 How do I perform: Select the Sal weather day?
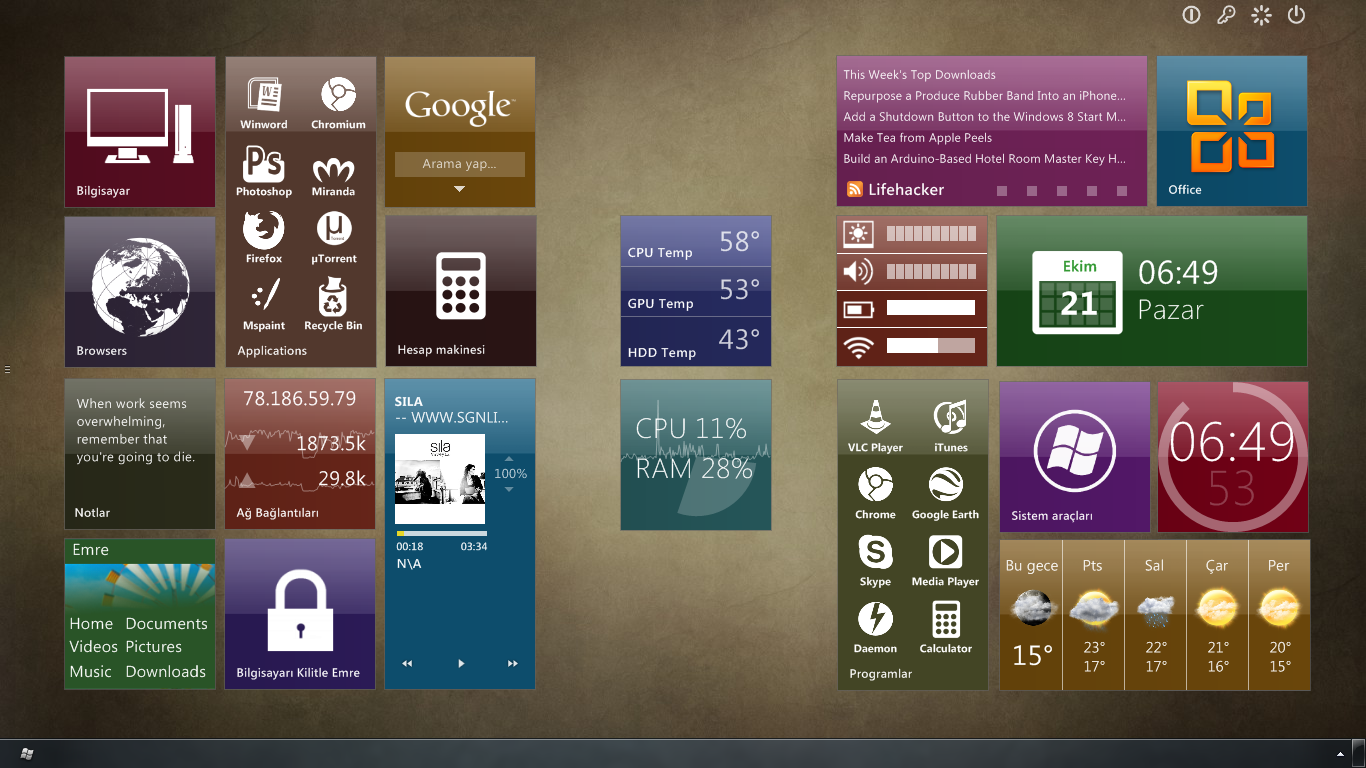[1155, 615]
